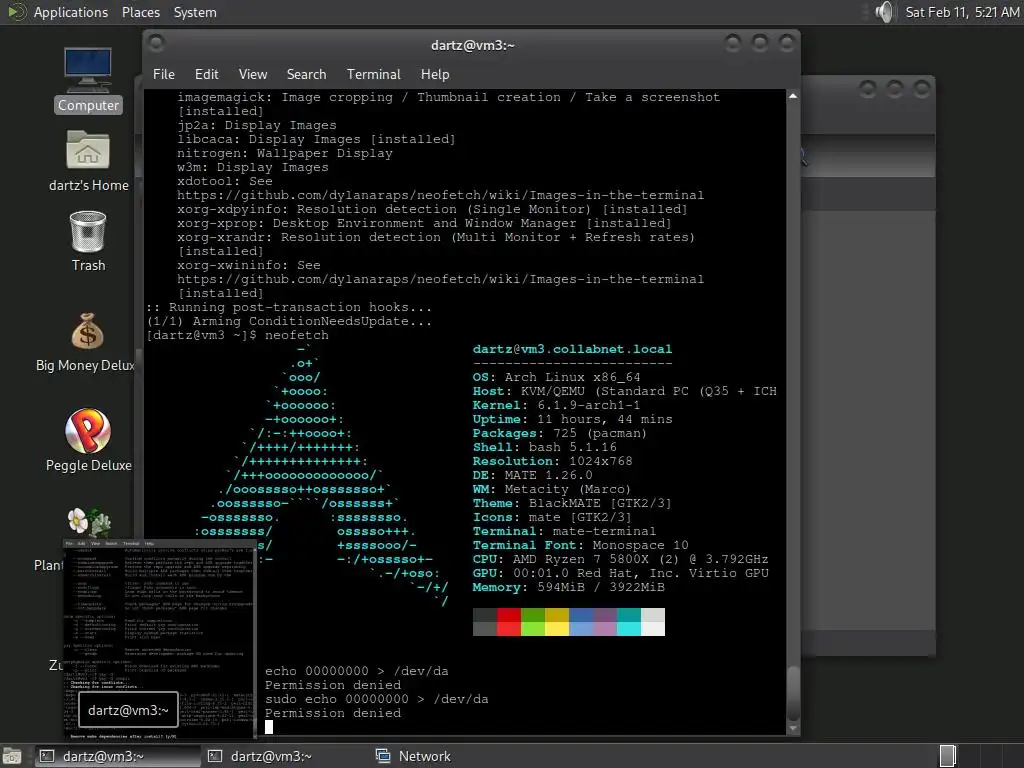1024x768 pixels.
Task: Open the terminal File menu
Action: pyautogui.click(x=163, y=74)
